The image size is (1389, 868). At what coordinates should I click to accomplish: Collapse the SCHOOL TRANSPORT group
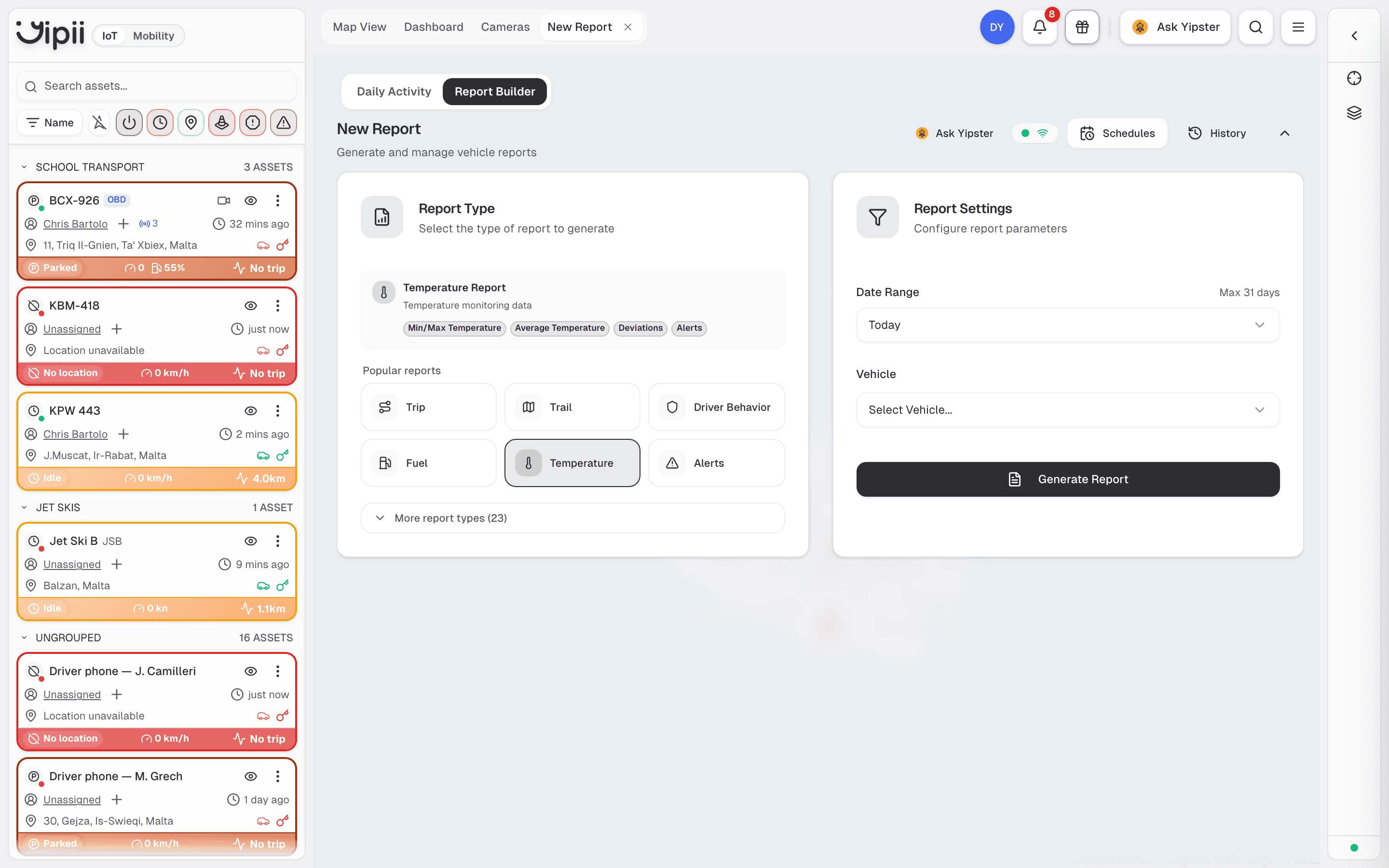tap(24, 167)
